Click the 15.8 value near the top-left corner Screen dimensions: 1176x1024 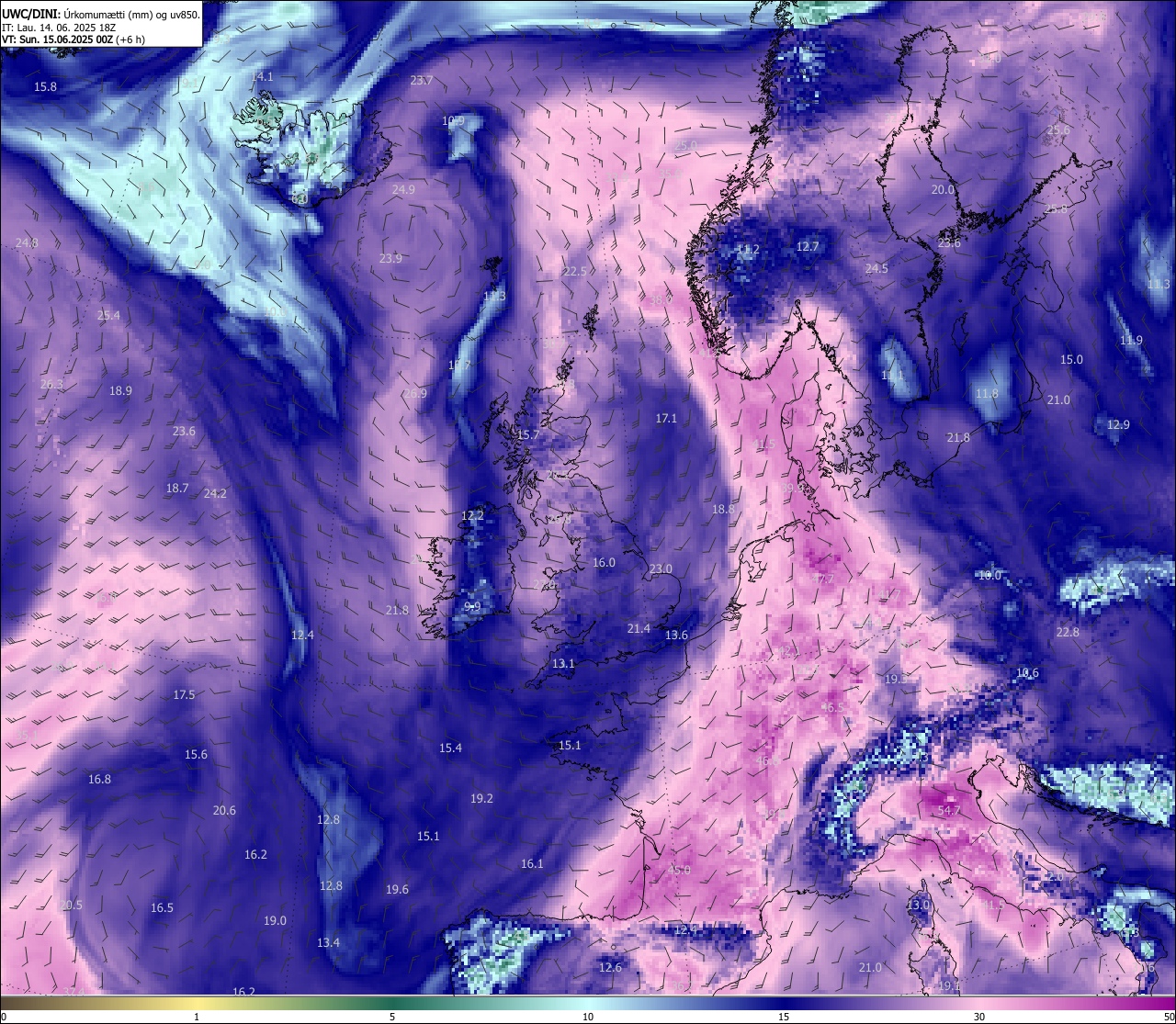click(x=45, y=86)
